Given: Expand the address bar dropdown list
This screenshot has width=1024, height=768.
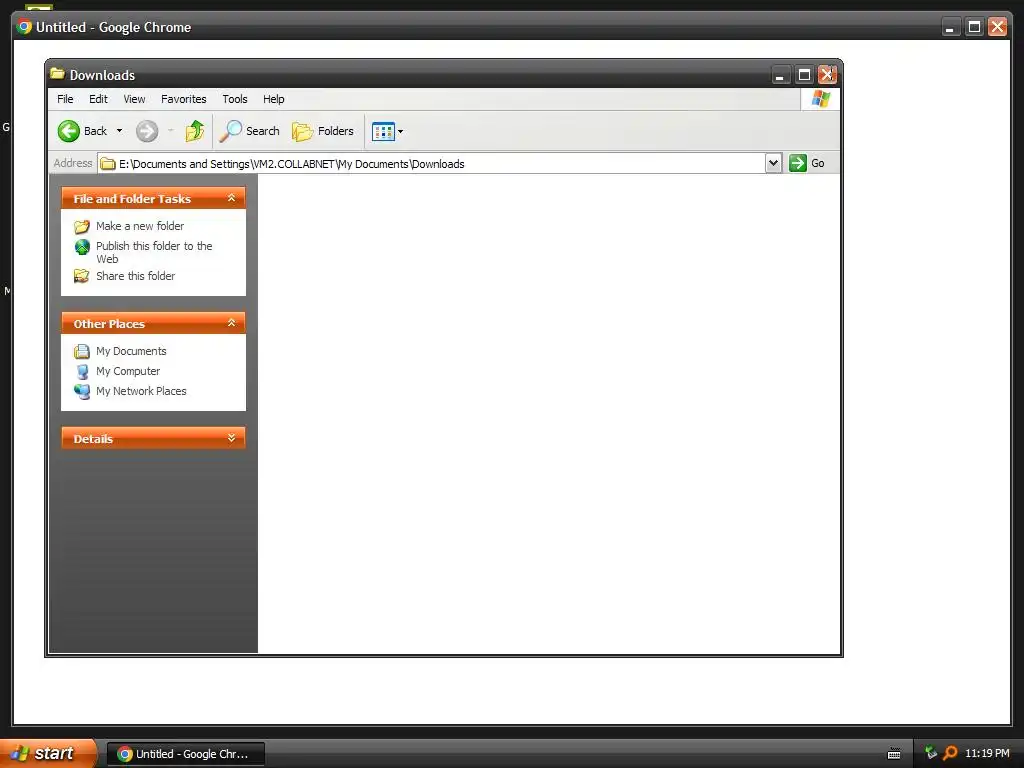Looking at the screenshot, I should pos(773,163).
